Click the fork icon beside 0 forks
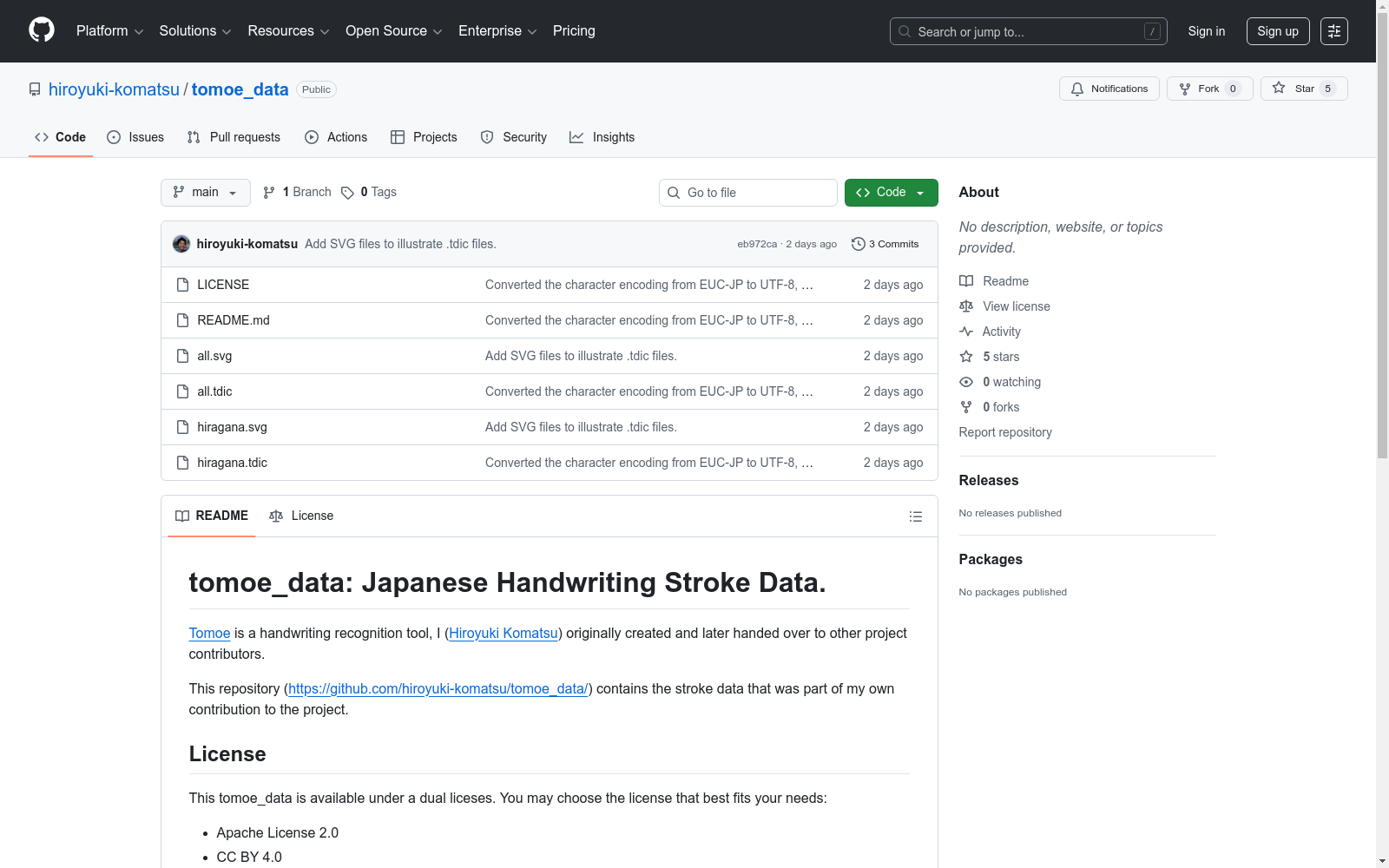 coord(966,407)
